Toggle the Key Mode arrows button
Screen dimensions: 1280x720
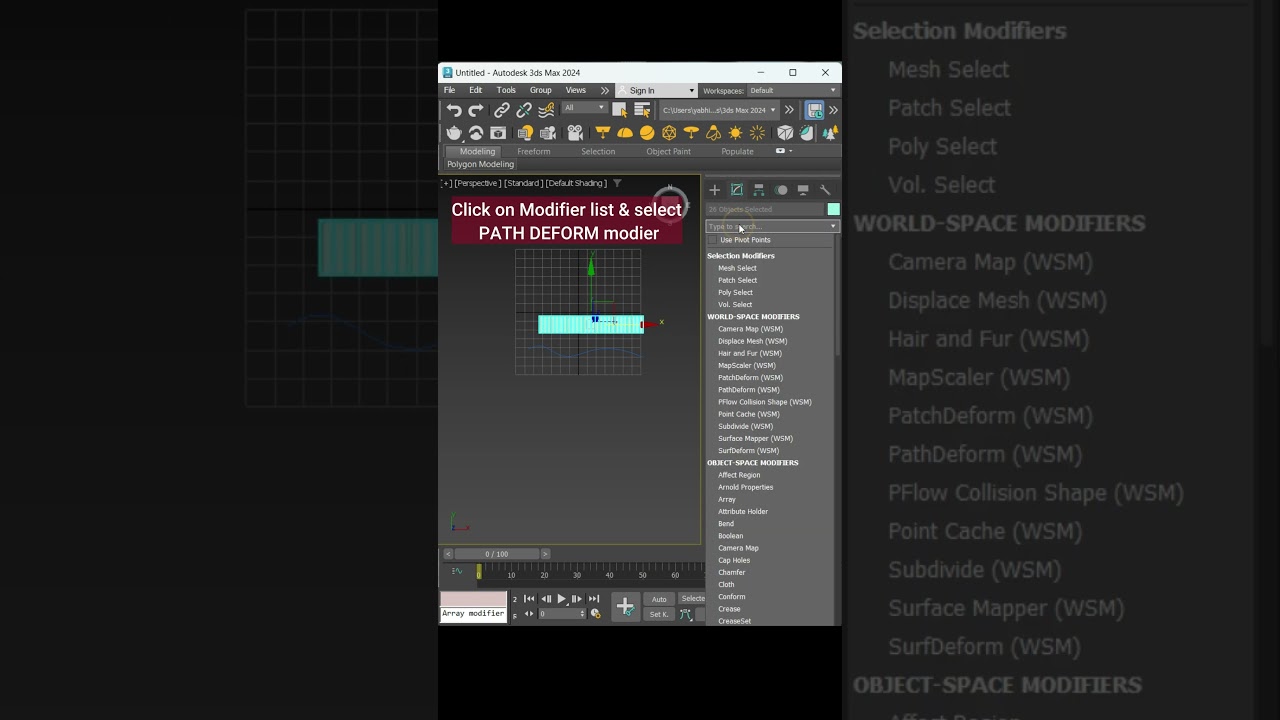tap(529, 614)
